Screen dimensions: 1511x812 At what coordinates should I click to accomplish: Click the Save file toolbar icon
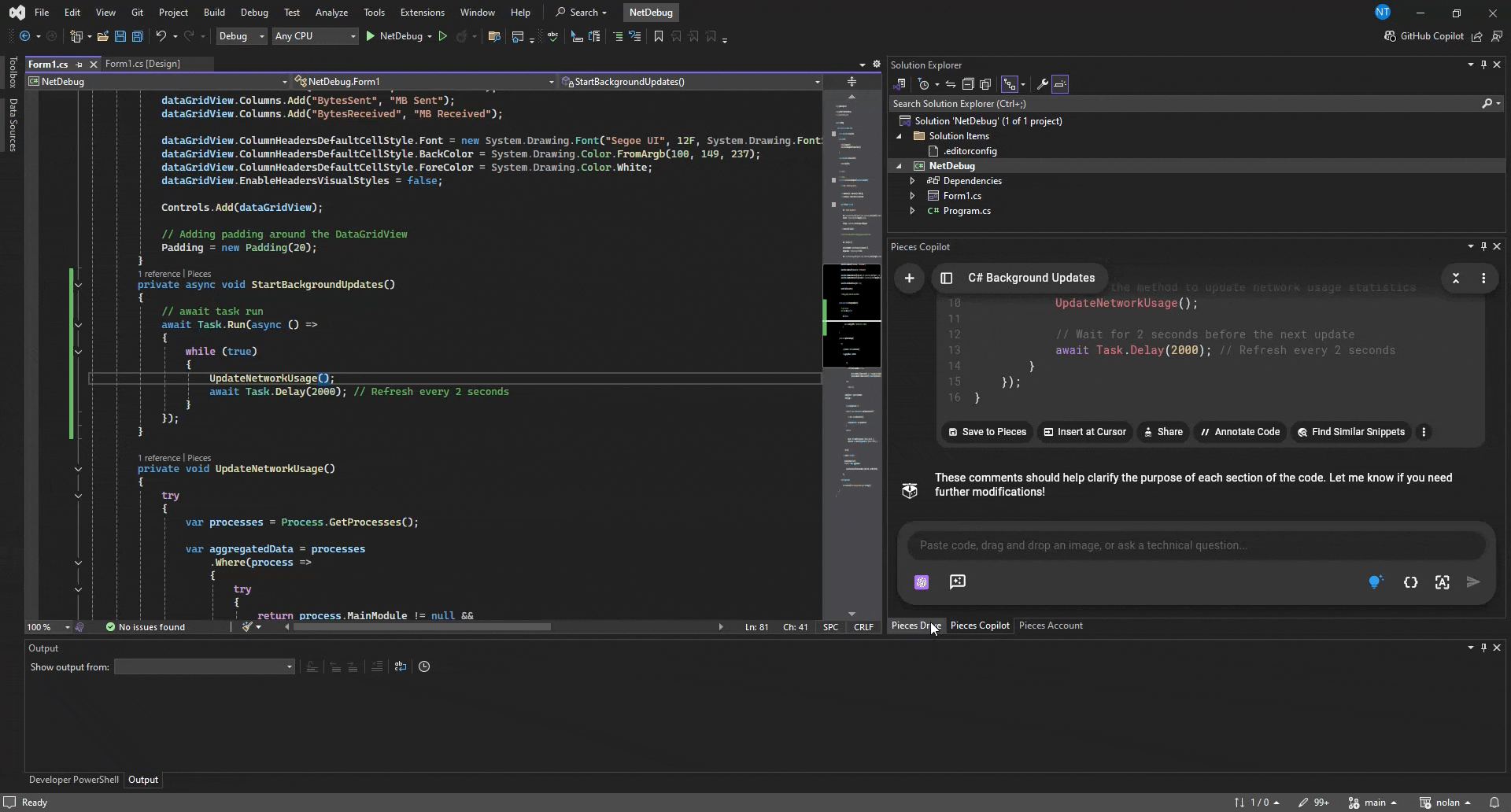(120, 36)
